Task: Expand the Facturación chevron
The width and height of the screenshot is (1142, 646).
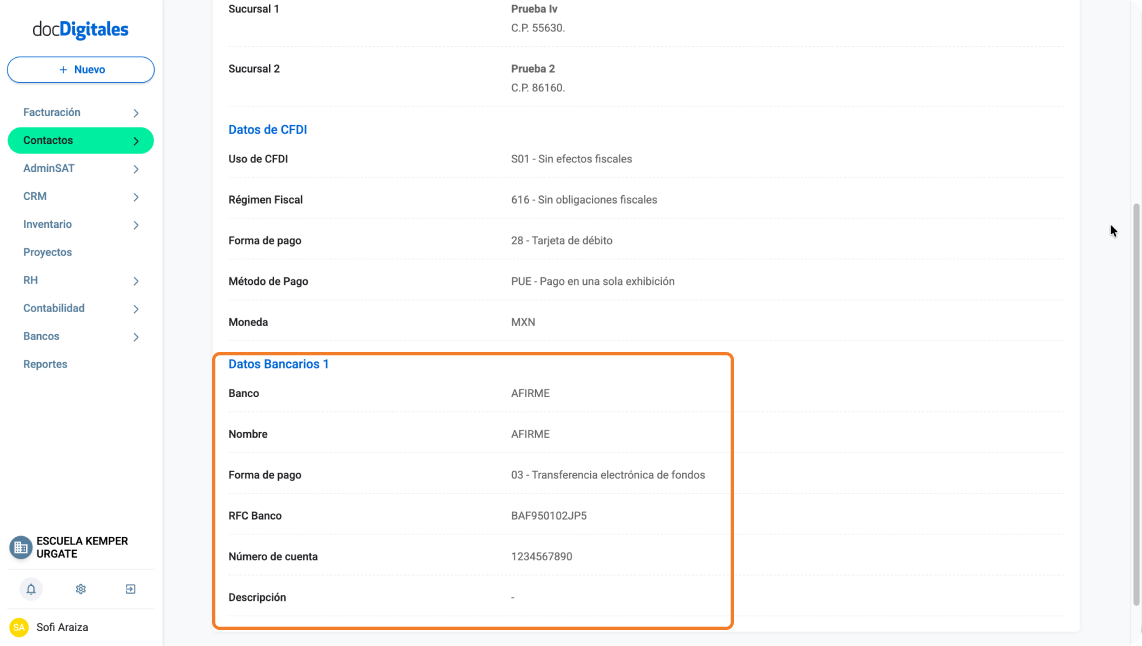Action: coord(136,113)
